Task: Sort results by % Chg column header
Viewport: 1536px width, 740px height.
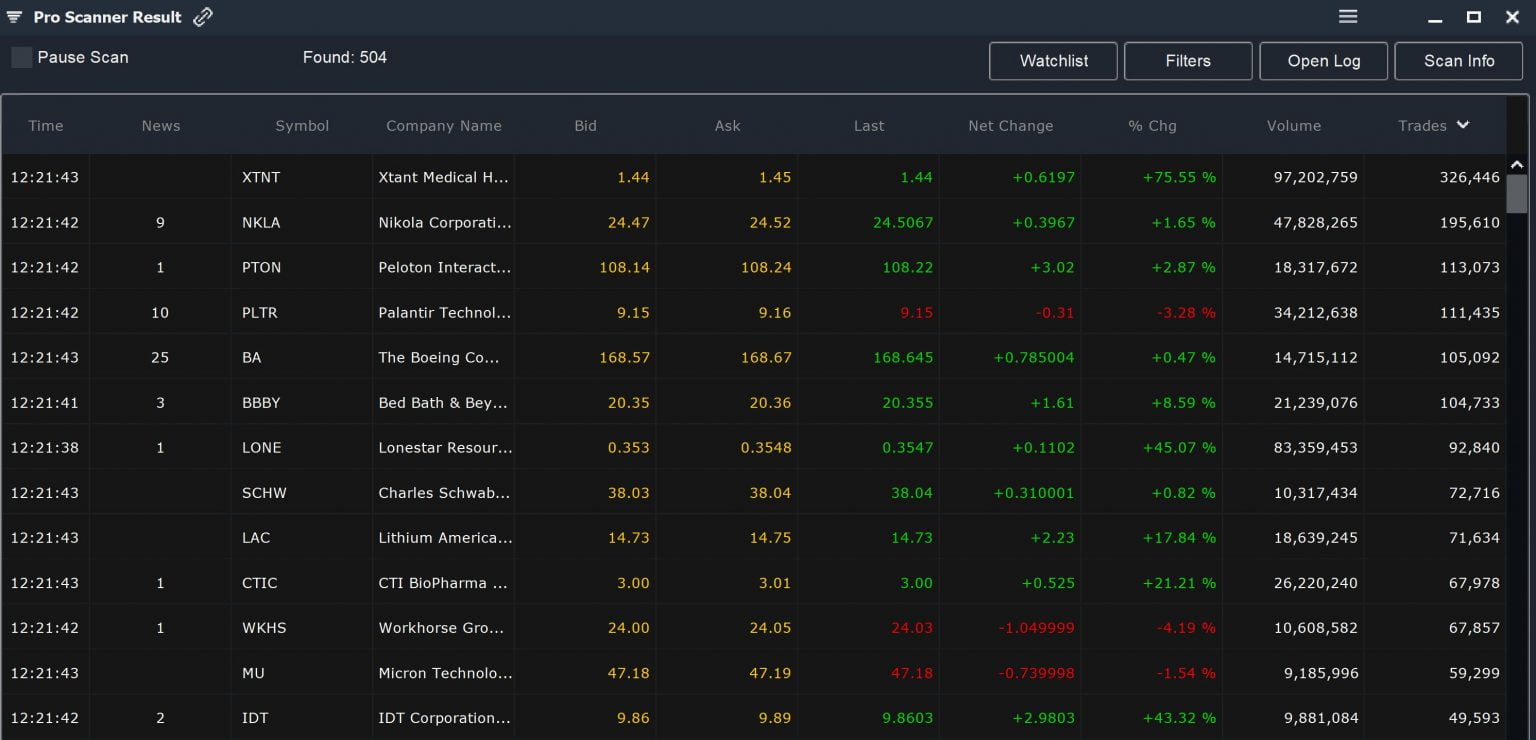Action: coord(1152,126)
